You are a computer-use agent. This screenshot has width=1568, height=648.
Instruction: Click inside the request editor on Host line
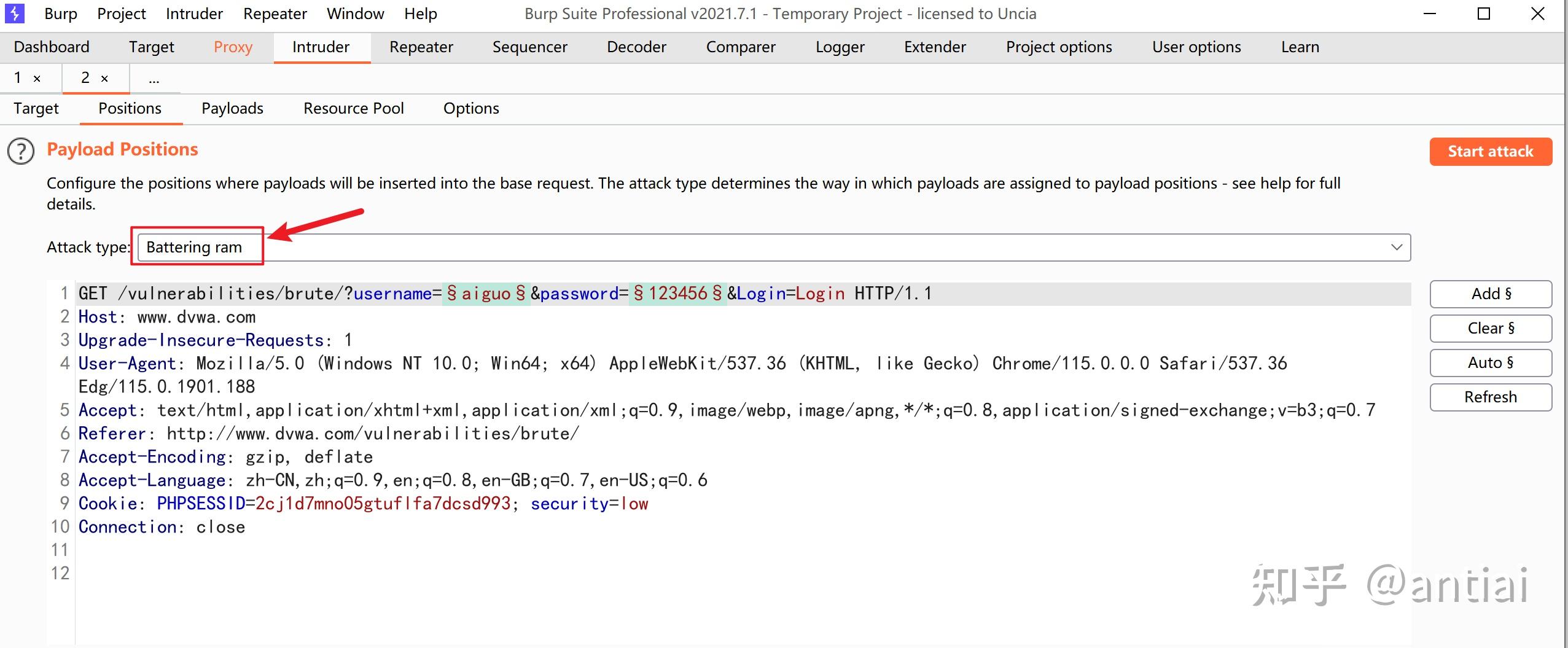pyautogui.click(x=197, y=318)
